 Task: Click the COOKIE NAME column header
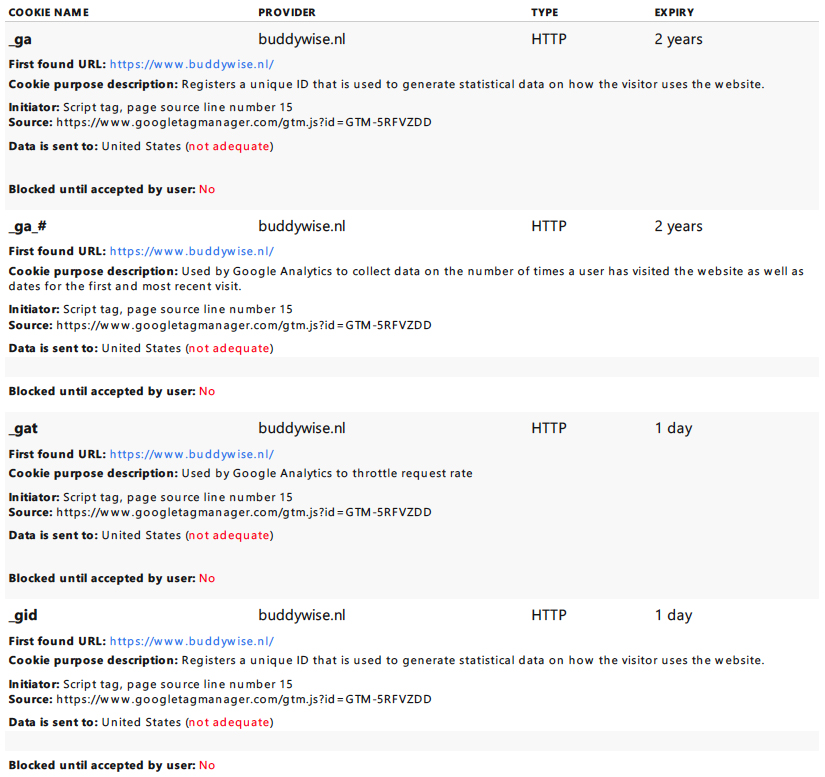[x=49, y=13]
